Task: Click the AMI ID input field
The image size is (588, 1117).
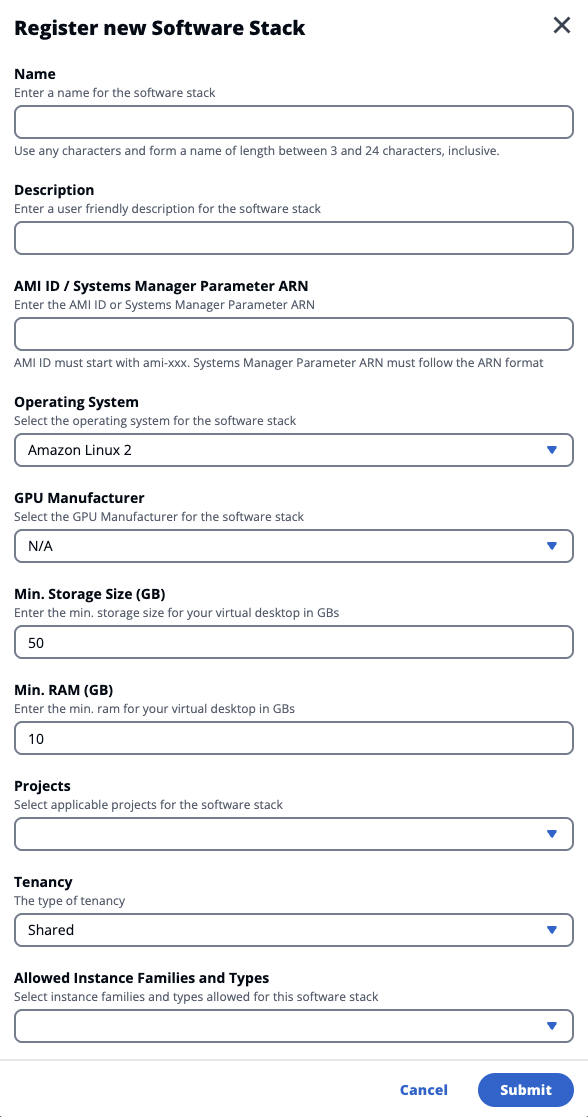Action: tap(293, 333)
